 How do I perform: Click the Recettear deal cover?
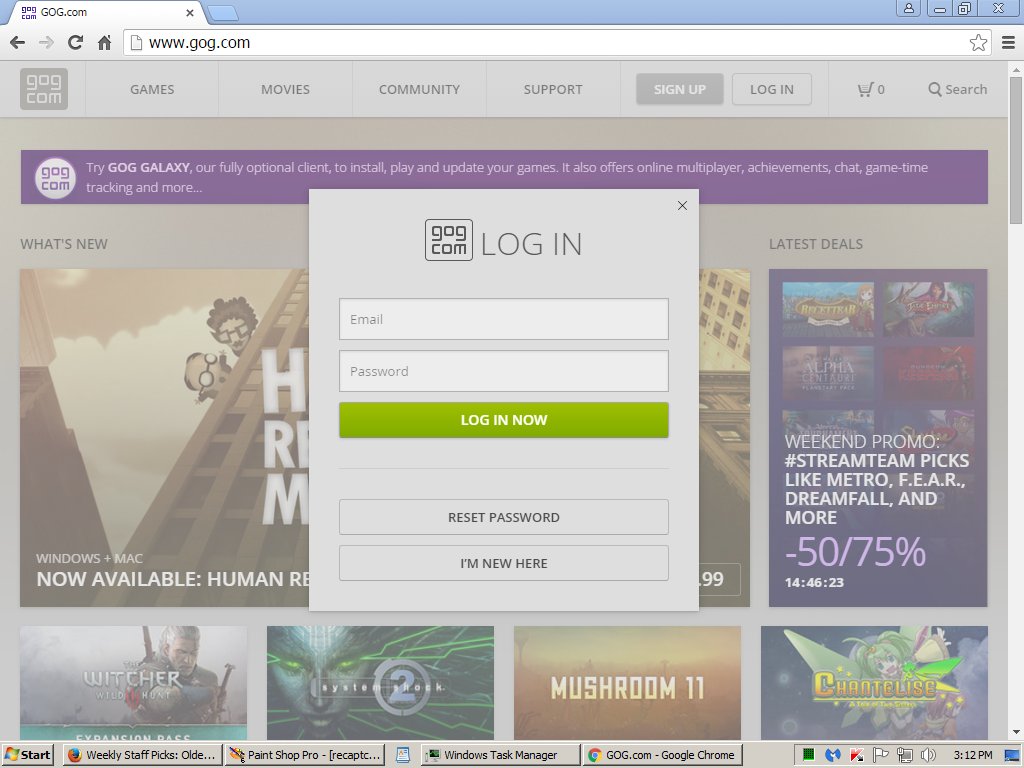click(828, 309)
